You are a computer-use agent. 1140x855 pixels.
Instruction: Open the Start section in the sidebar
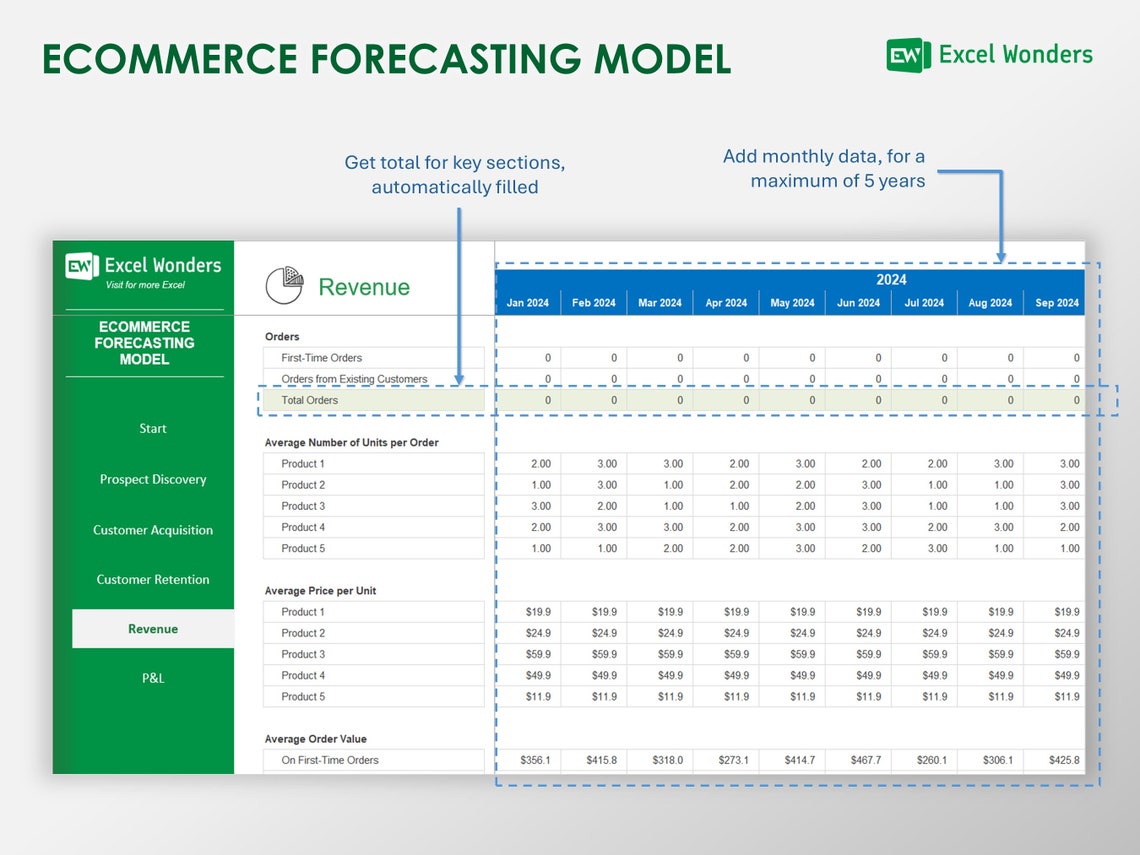(152, 428)
